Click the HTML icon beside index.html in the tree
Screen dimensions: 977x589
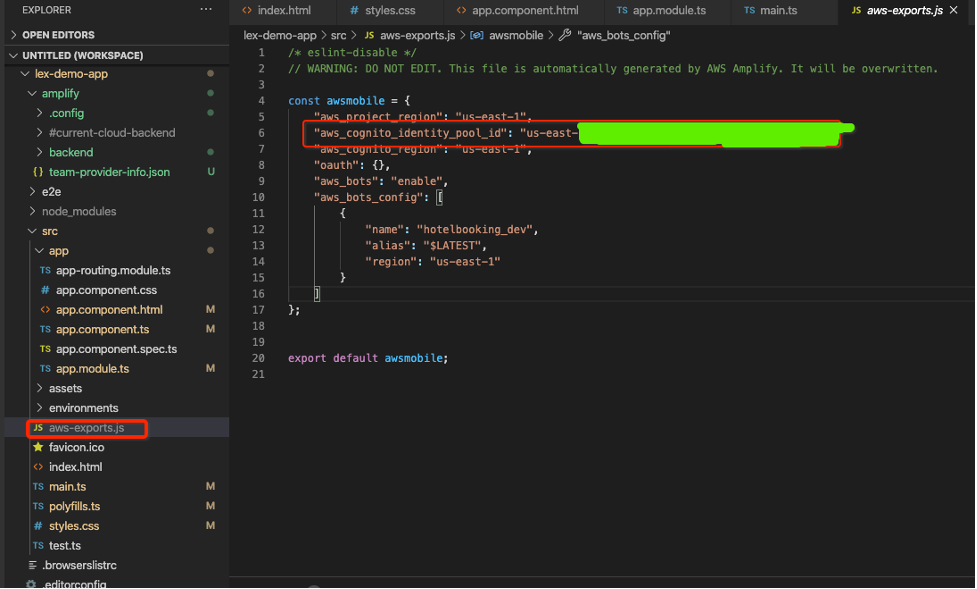[38, 467]
